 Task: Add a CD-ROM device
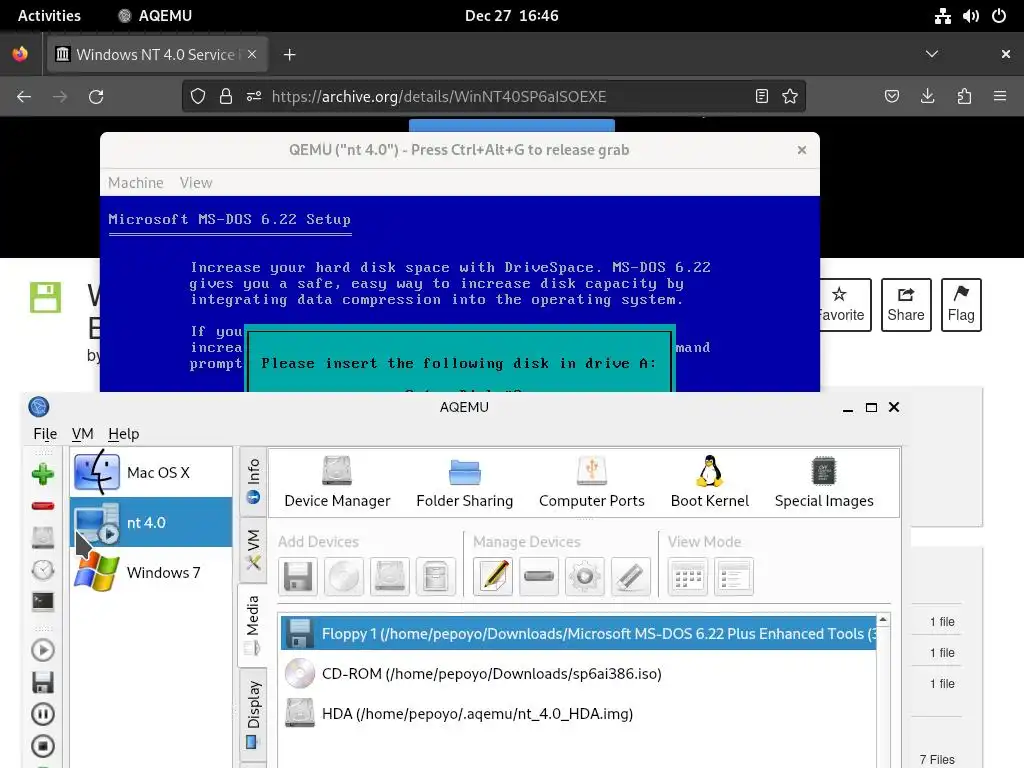pyautogui.click(x=344, y=577)
